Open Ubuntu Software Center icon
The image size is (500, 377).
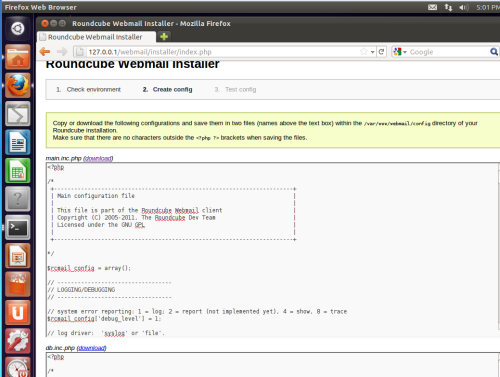pyautogui.click(x=18, y=284)
